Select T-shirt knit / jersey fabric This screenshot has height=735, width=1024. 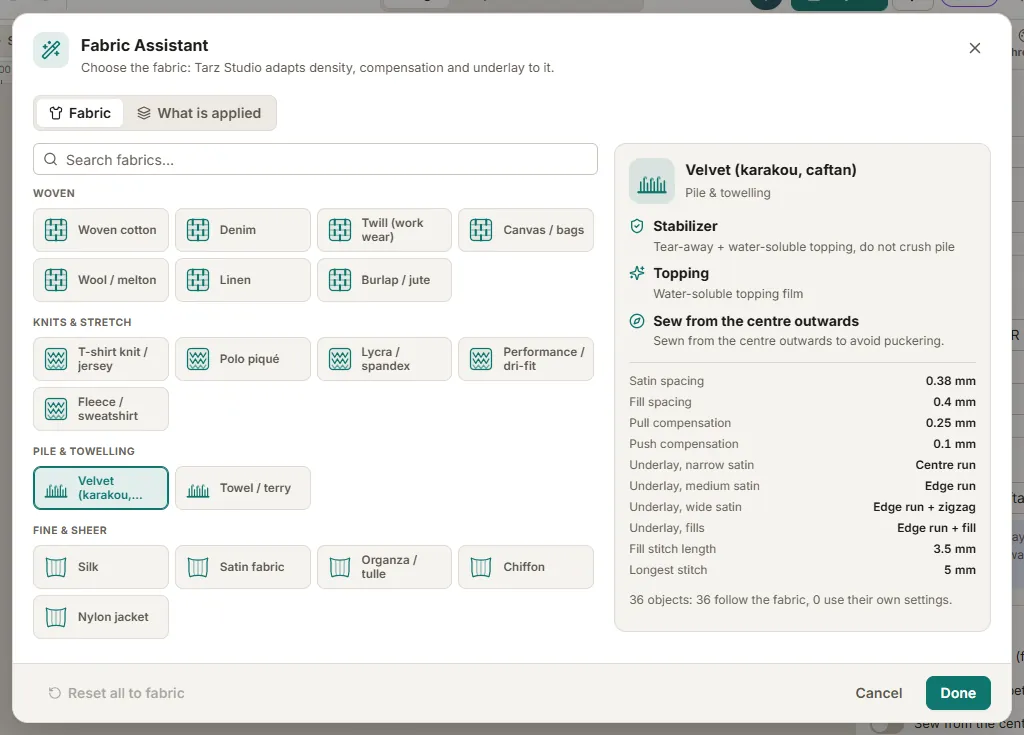click(101, 359)
